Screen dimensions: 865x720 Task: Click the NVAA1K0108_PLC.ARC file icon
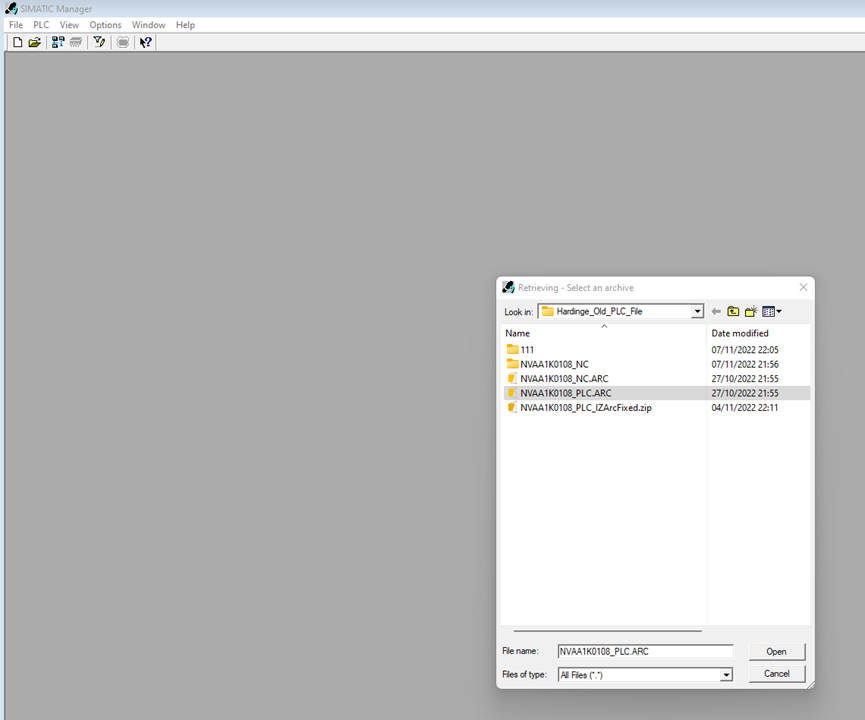tap(512, 393)
